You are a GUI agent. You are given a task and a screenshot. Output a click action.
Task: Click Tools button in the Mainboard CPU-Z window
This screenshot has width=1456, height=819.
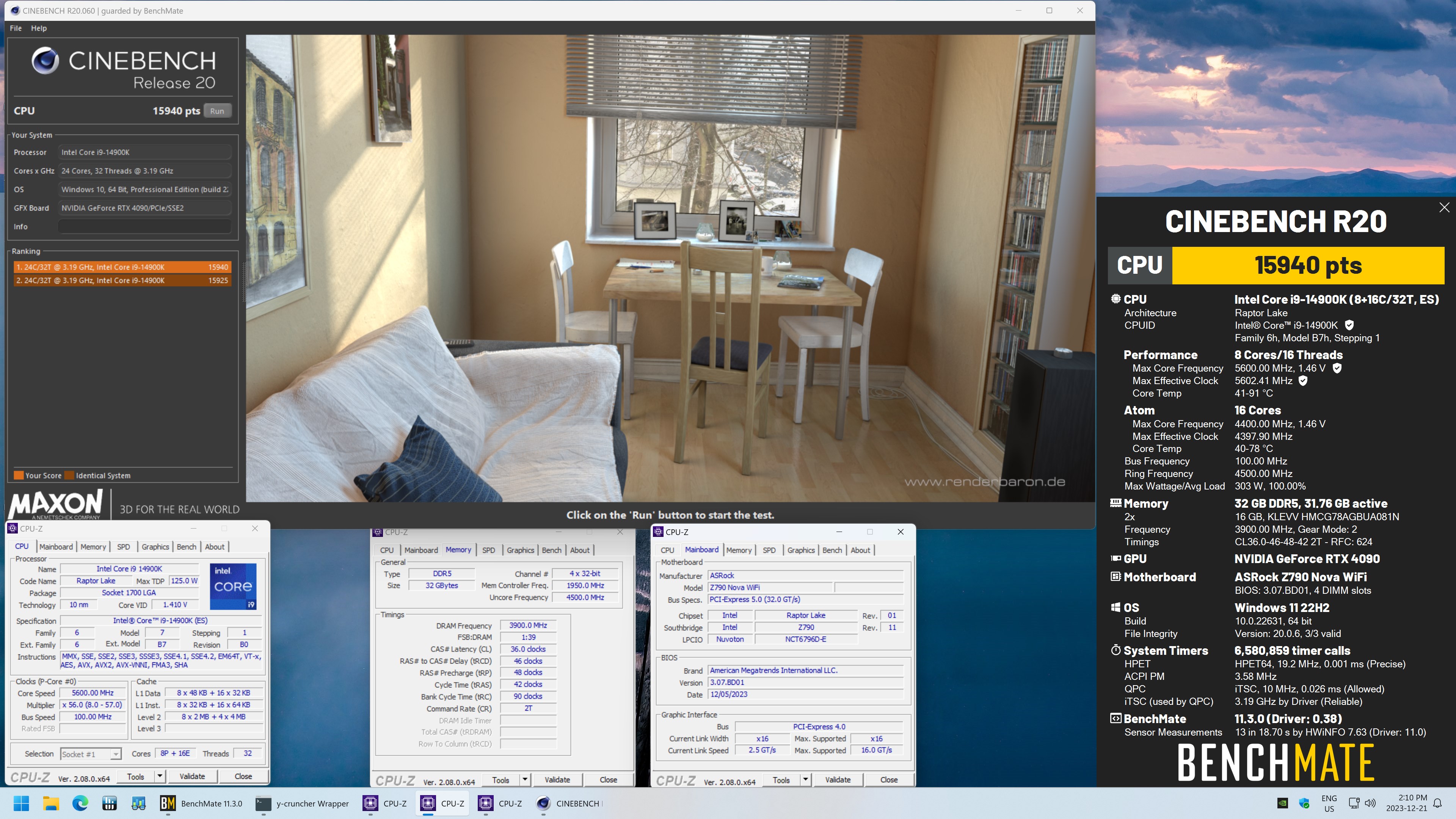click(x=781, y=780)
